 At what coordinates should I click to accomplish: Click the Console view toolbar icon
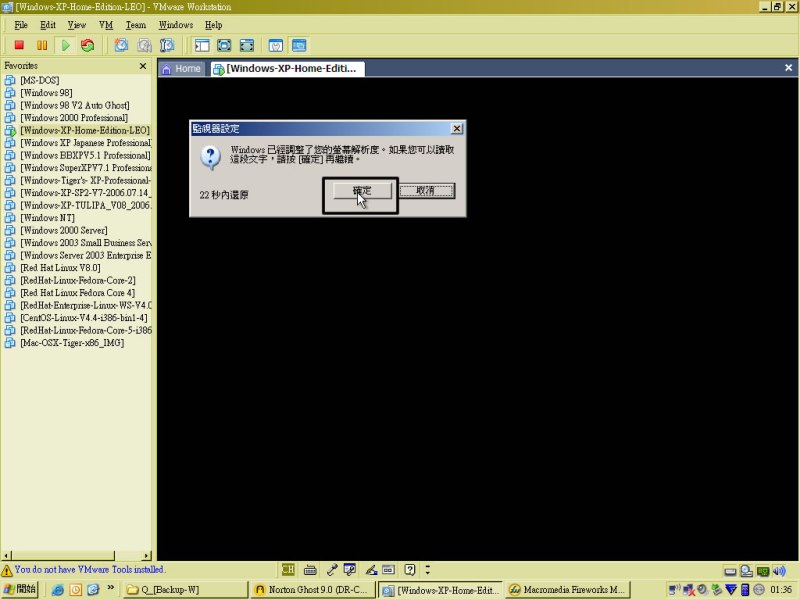tap(299, 45)
